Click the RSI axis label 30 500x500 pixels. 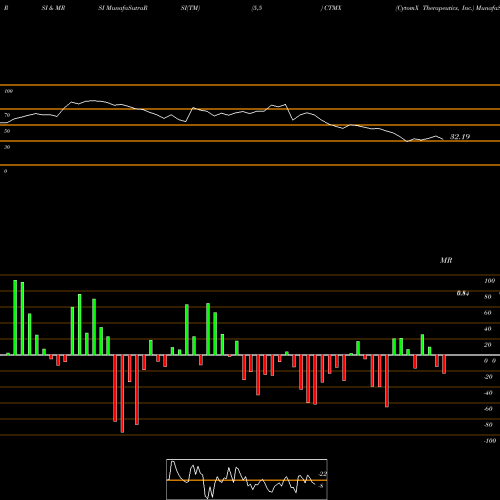coord(7,147)
